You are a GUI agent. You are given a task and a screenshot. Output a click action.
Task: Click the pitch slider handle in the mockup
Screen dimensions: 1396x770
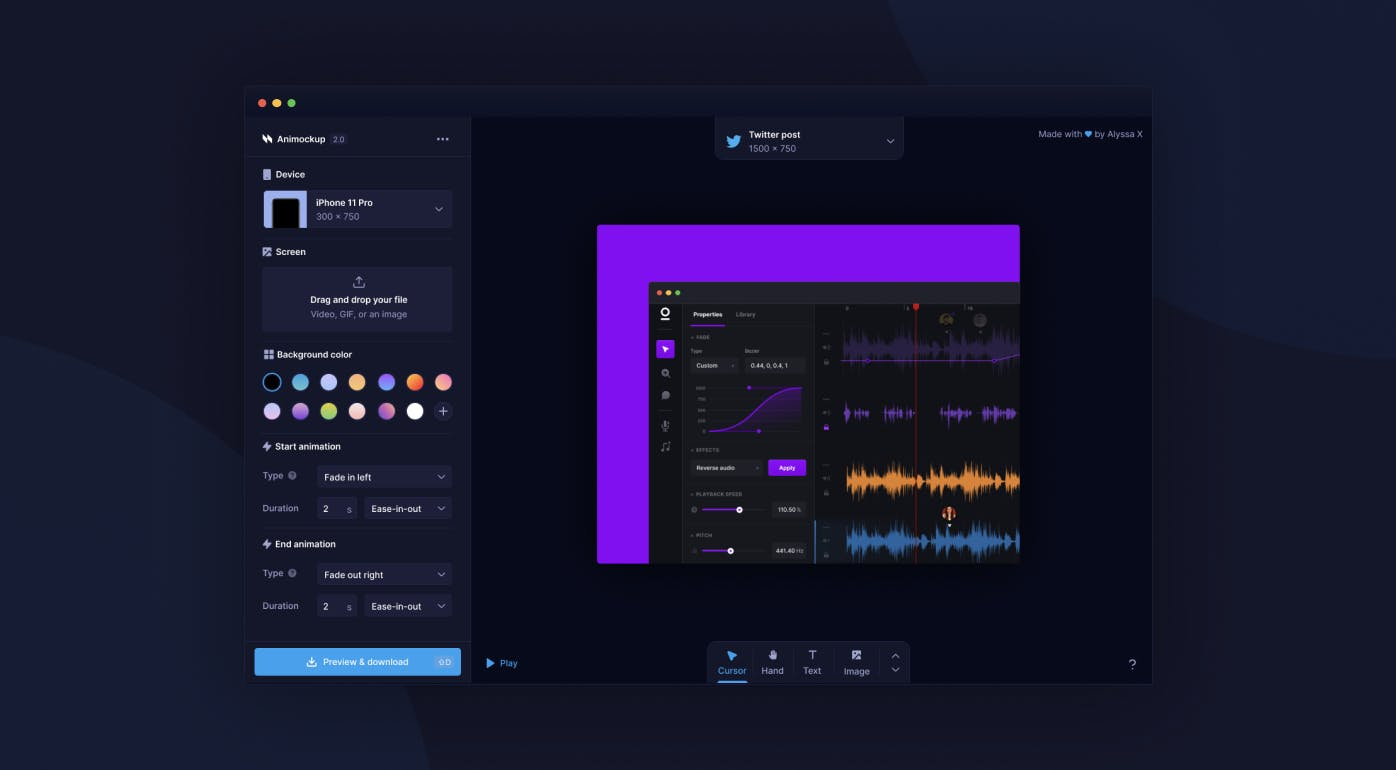coord(730,550)
